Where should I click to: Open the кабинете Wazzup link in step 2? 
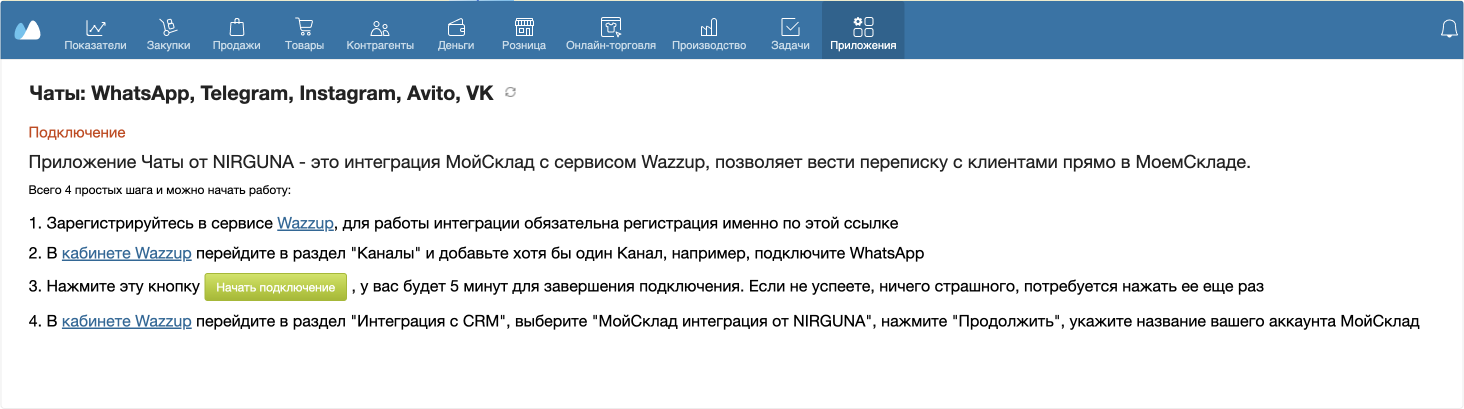click(127, 252)
